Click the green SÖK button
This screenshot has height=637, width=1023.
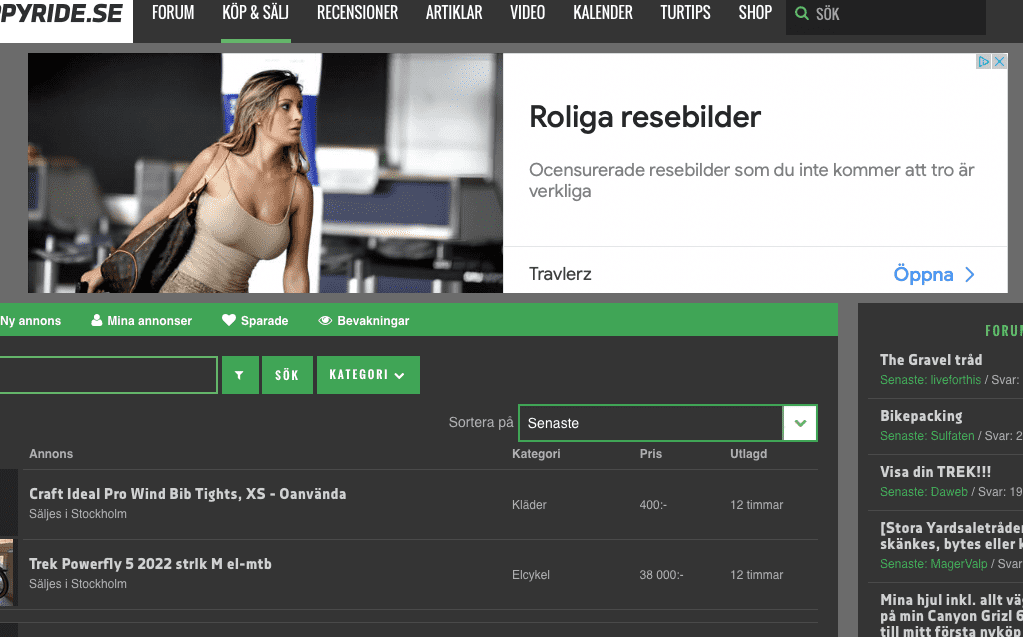tap(287, 375)
